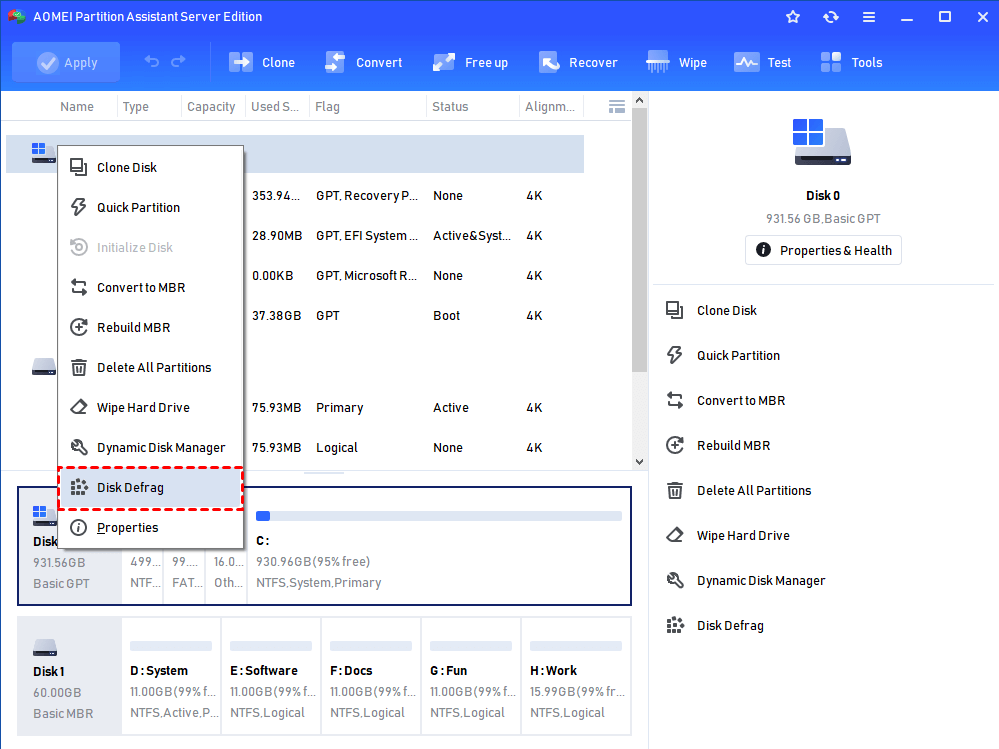The height and width of the screenshot is (749, 999).
Task: Click the Disk 1 drive icon in disk map
Action: (45, 648)
